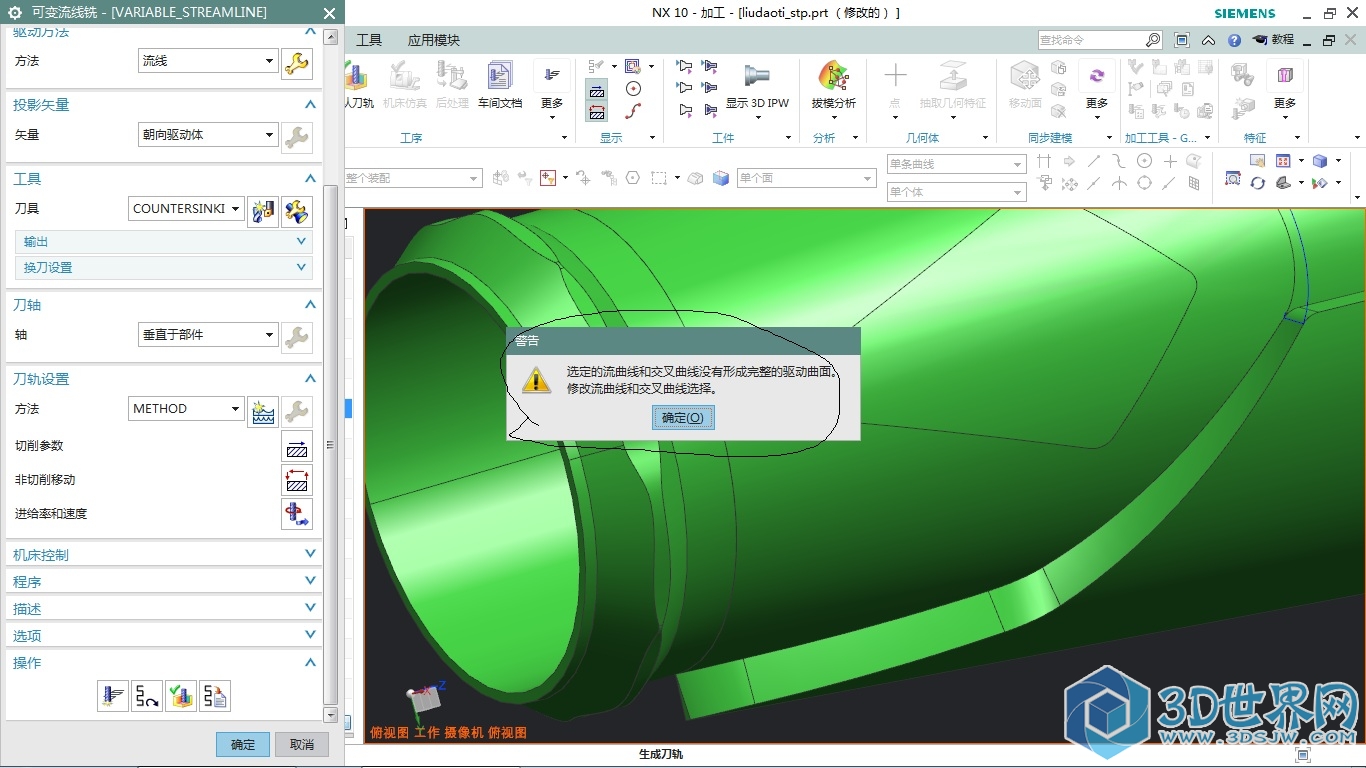Viewport: 1366px width, 768px height.
Task: Open shop documentation (车间文档)
Action: (499, 85)
